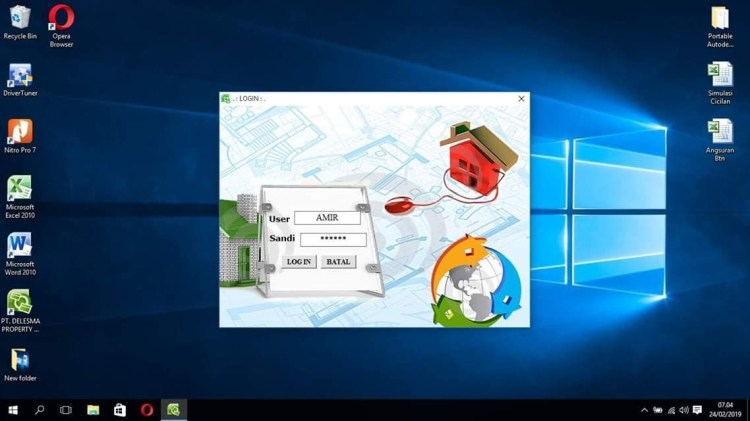This screenshot has width=750, height=421.
Task: Click the Sandi password field
Action: click(x=333, y=240)
